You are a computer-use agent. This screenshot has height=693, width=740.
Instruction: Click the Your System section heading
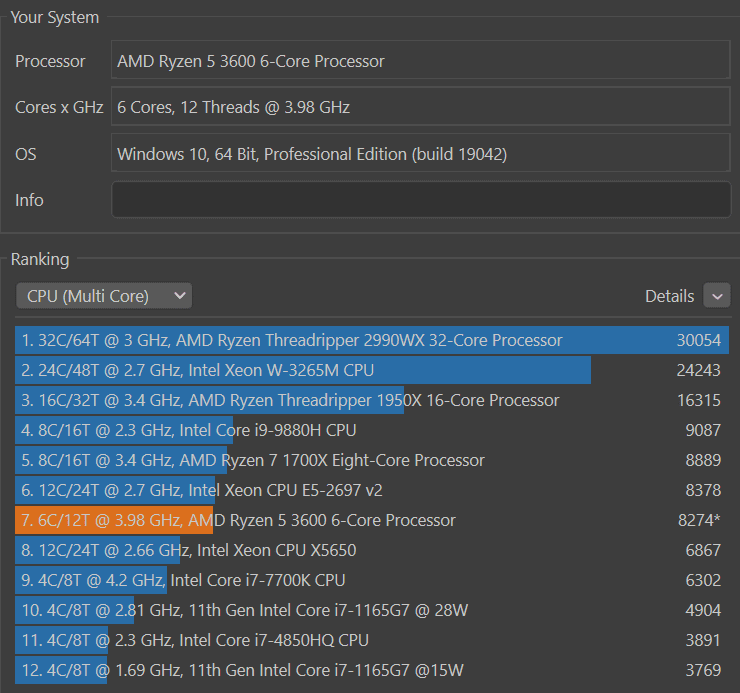pyautogui.click(x=55, y=17)
